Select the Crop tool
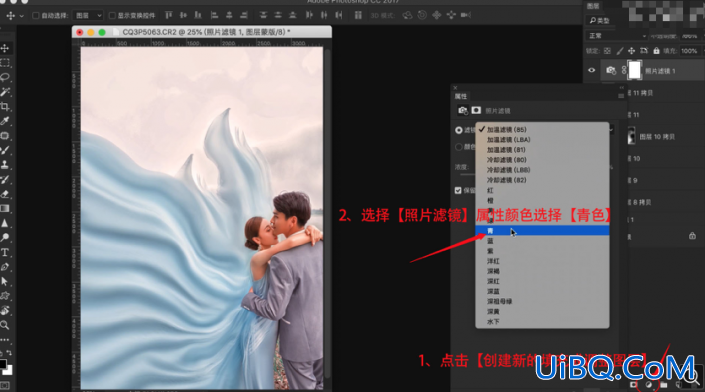The height and width of the screenshot is (392, 705). tap(5, 107)
